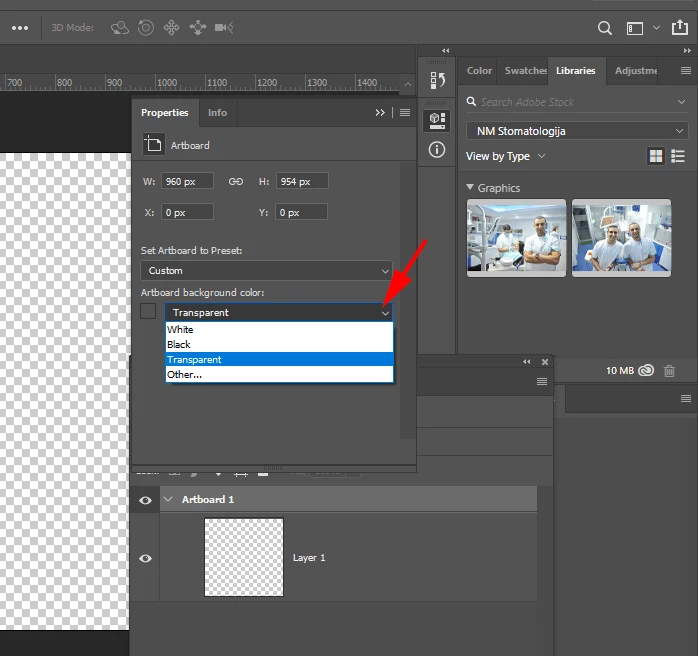The width and height of the screenshot is (698, 656).
Task: Click the link width and height icon
Action: 236,182
